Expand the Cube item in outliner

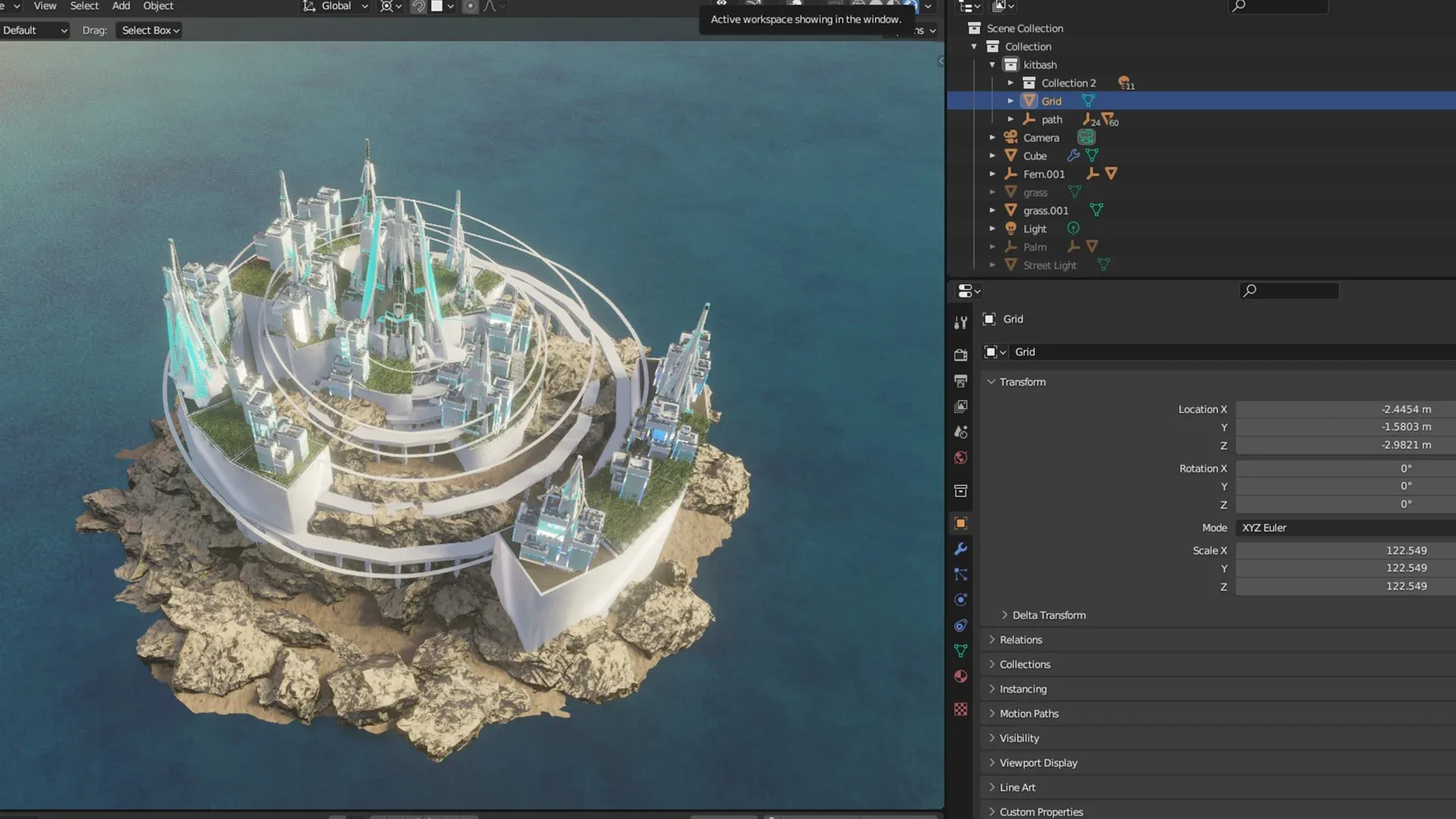click(x=992, y=155)
